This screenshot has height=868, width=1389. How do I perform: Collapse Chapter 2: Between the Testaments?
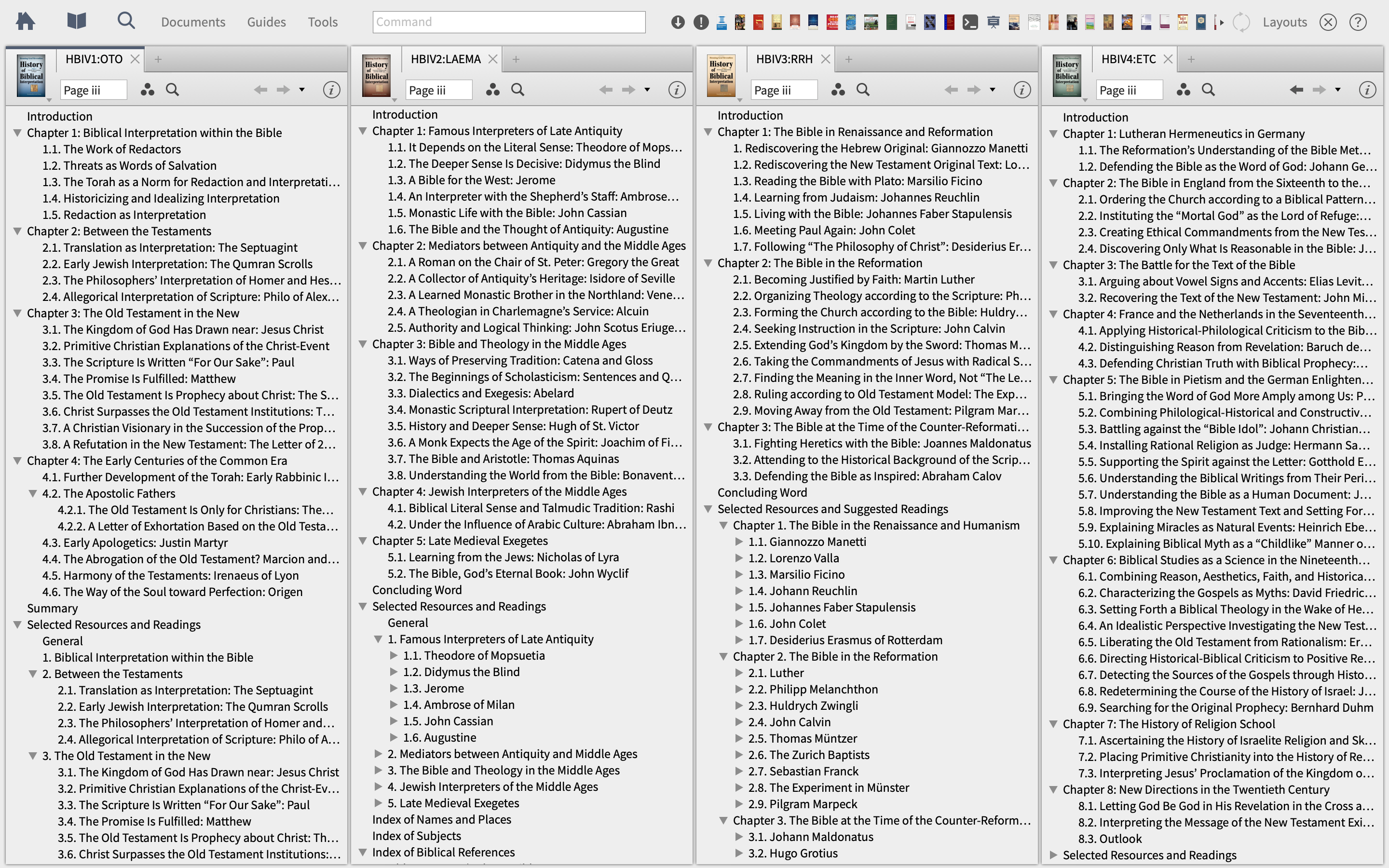18,231
